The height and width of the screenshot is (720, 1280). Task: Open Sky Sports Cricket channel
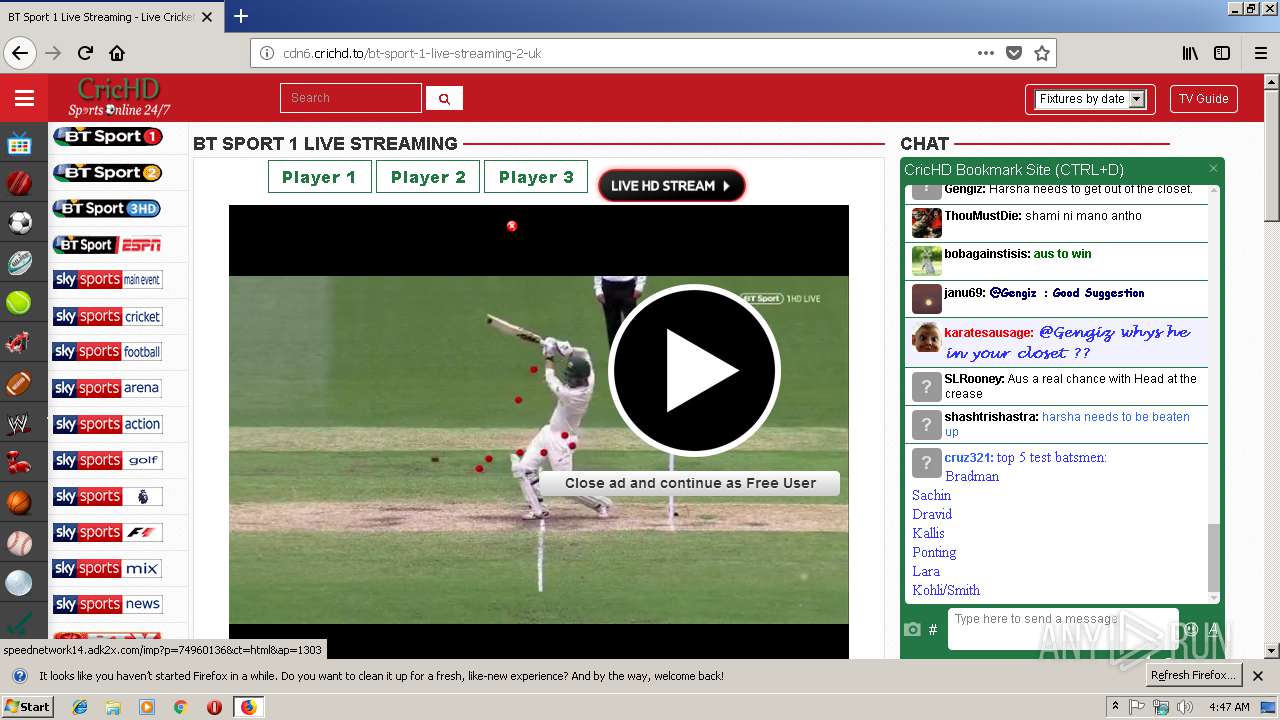tap(107, 316)
